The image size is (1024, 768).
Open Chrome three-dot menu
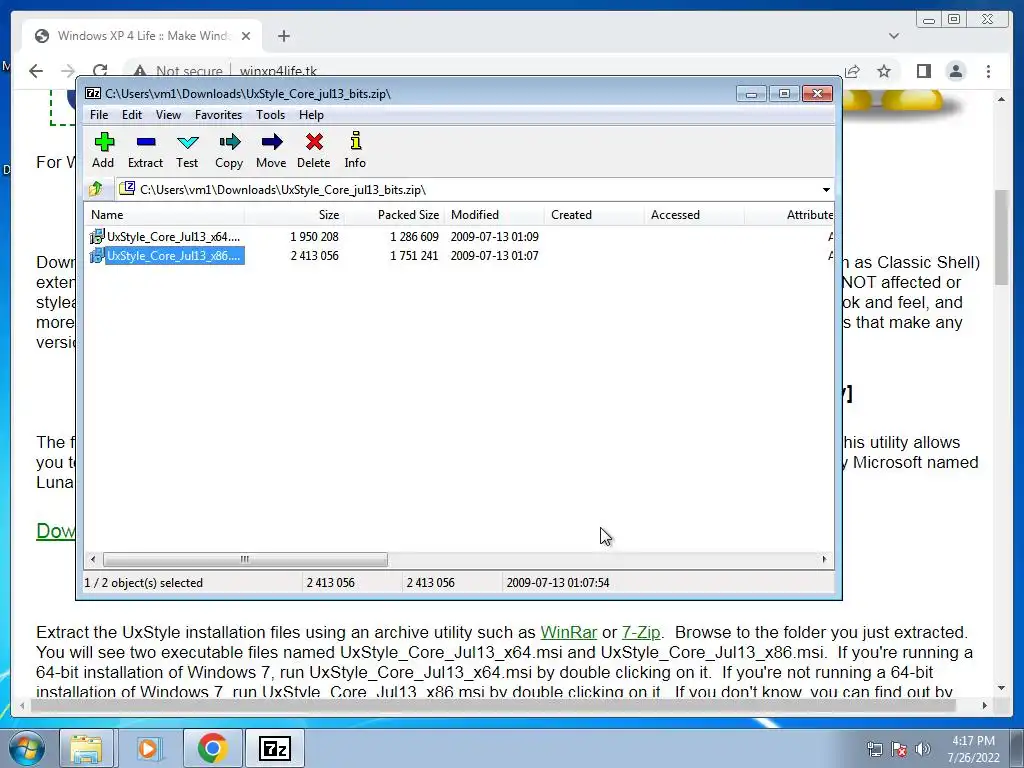click(x=988, y=71)
